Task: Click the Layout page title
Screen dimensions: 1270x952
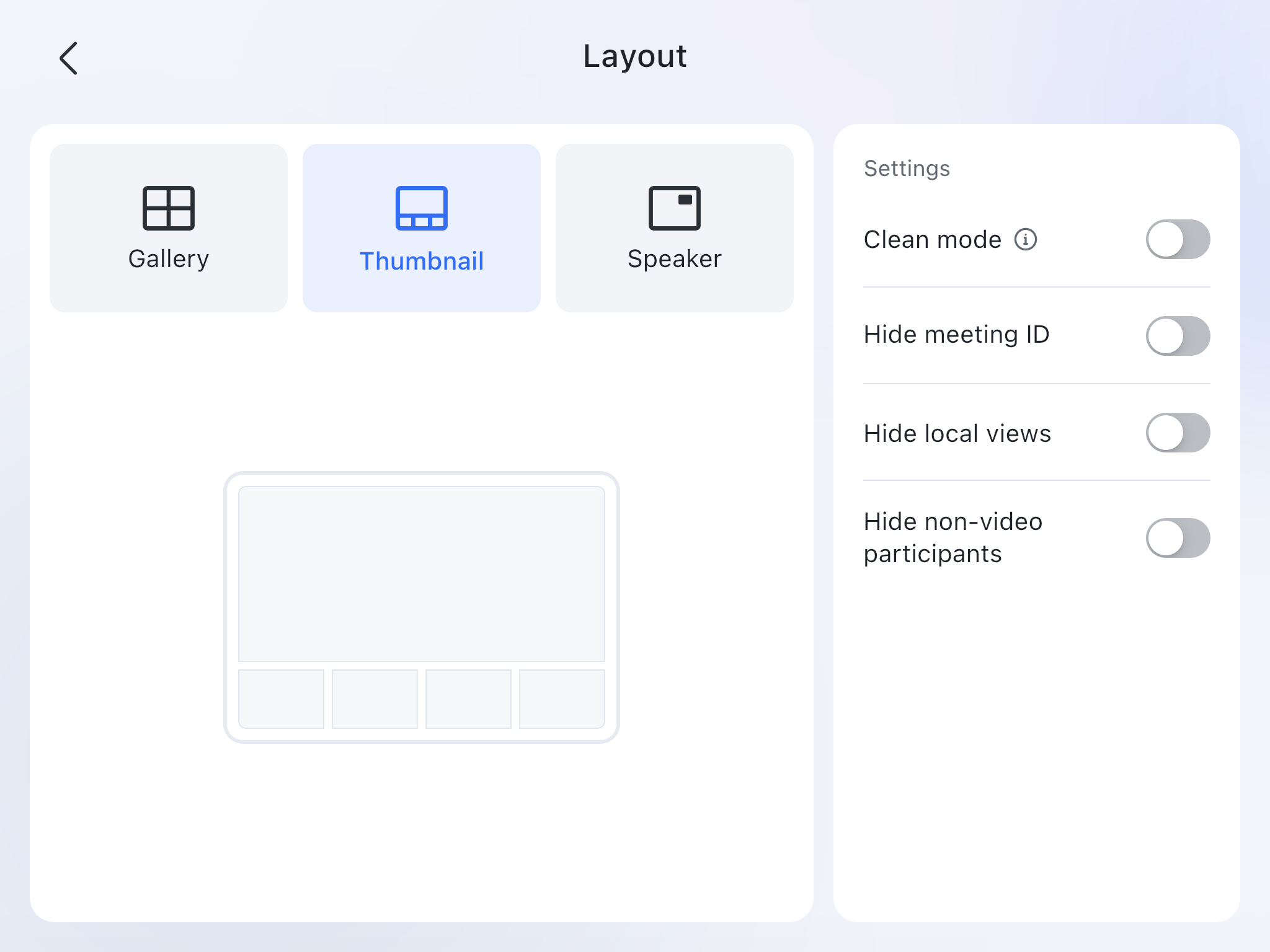Action: (634, 56)
